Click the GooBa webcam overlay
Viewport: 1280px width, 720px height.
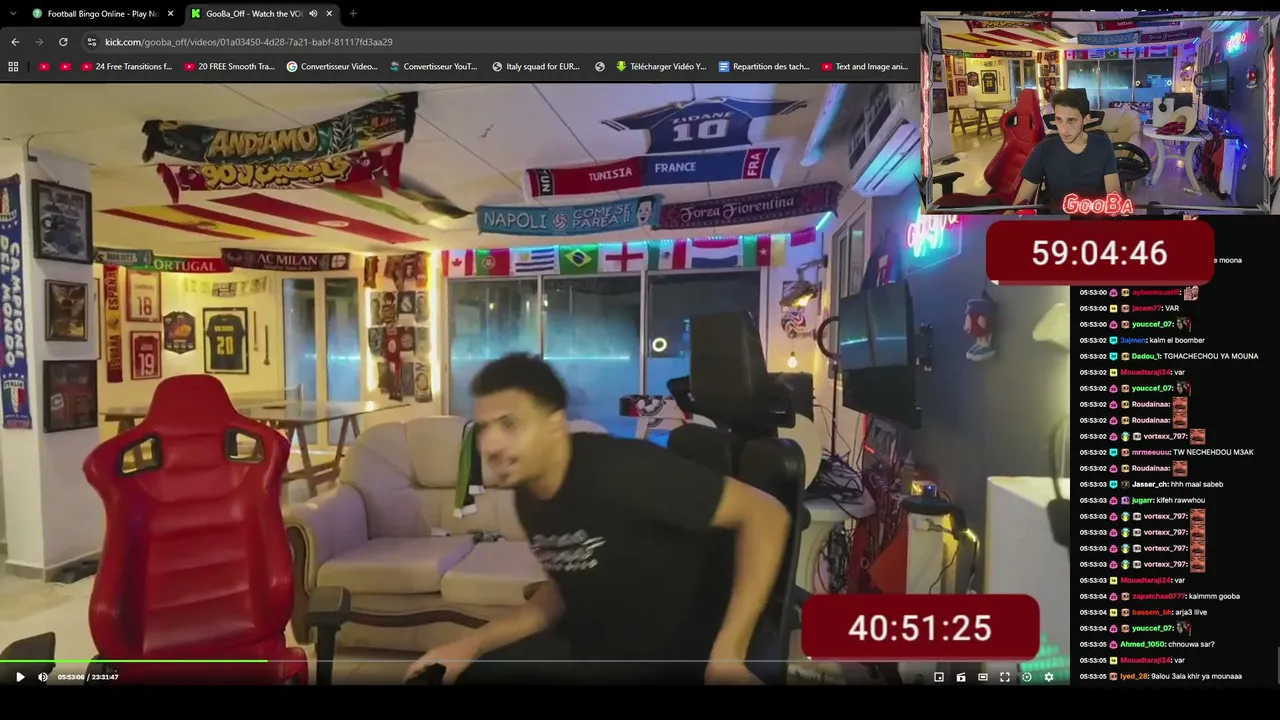(1099, 113)
